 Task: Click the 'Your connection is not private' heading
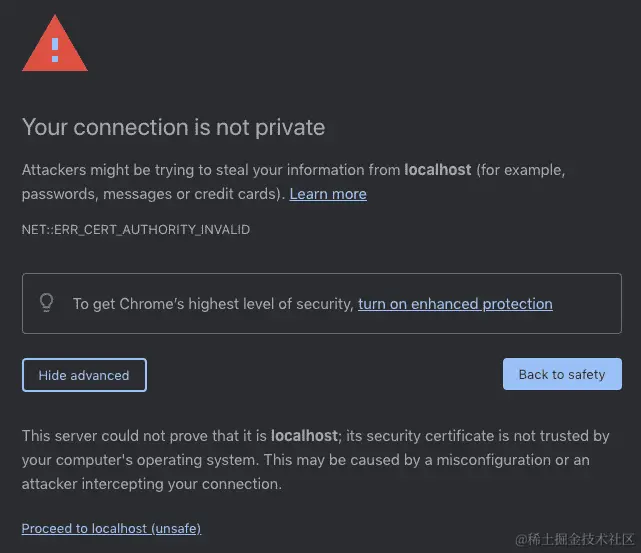[173, 127]
